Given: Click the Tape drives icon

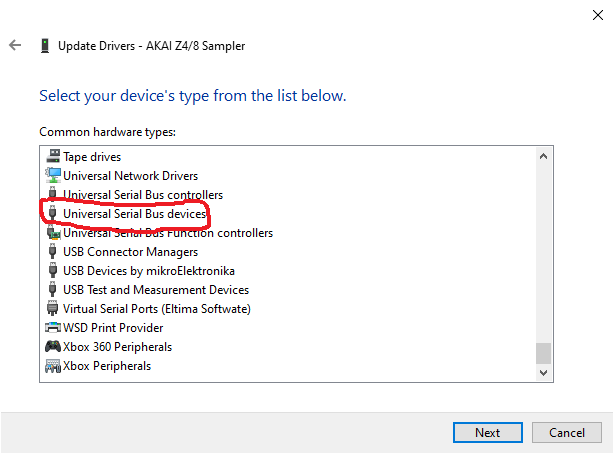Looking at the screenshot, I should [x=53, y=156].
